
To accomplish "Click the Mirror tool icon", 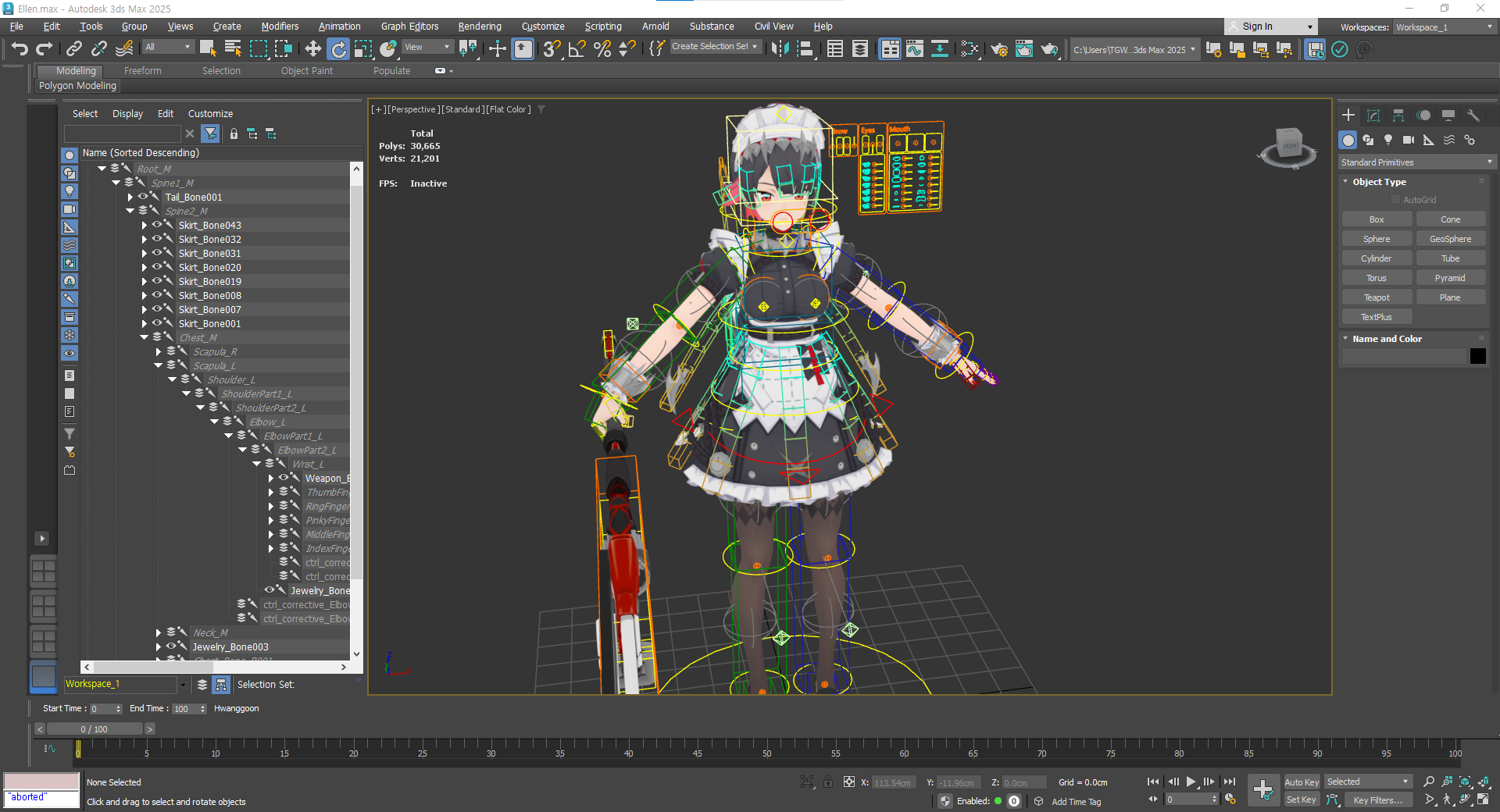I will pos(780,49).
